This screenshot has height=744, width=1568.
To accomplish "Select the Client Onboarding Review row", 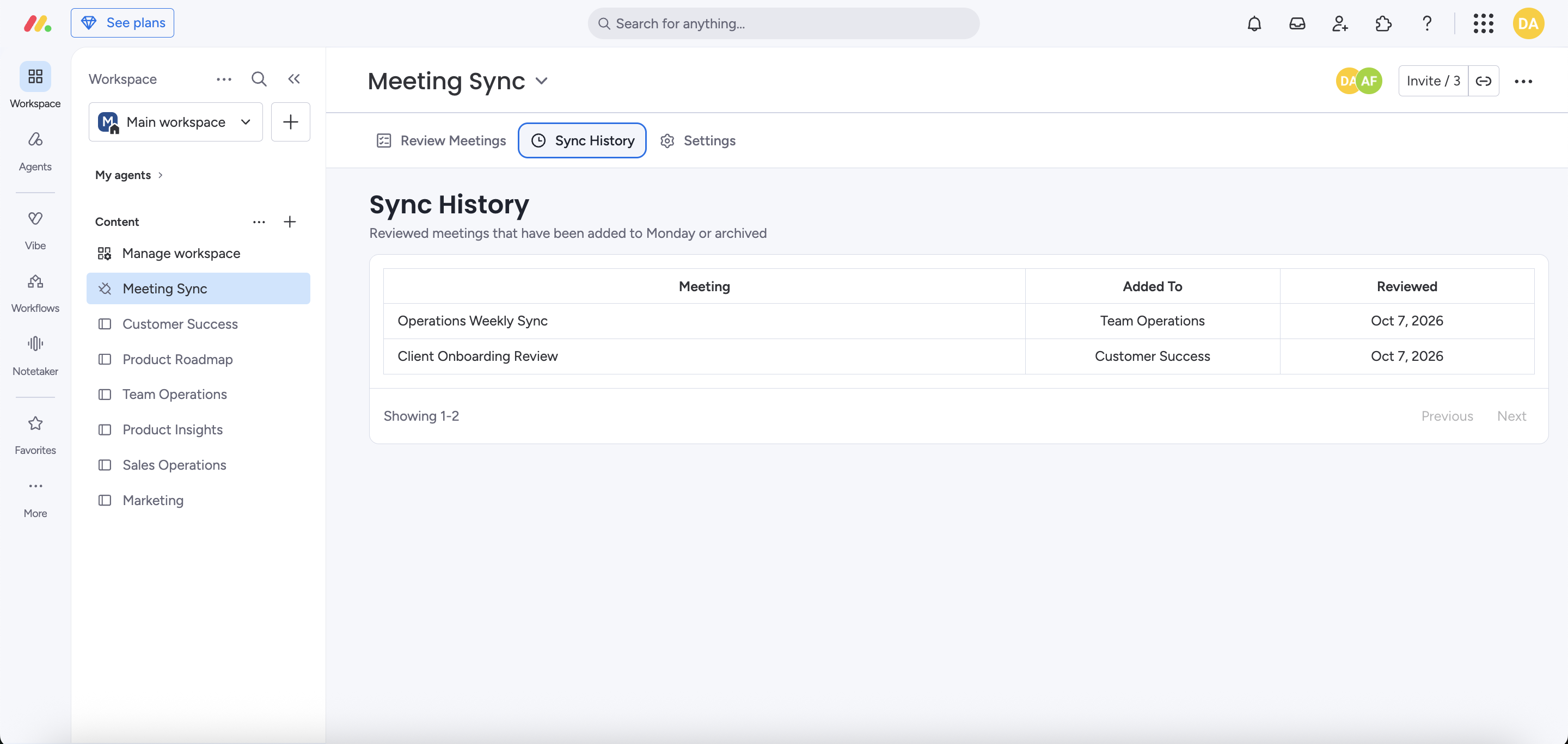I will tap(959, 356).
